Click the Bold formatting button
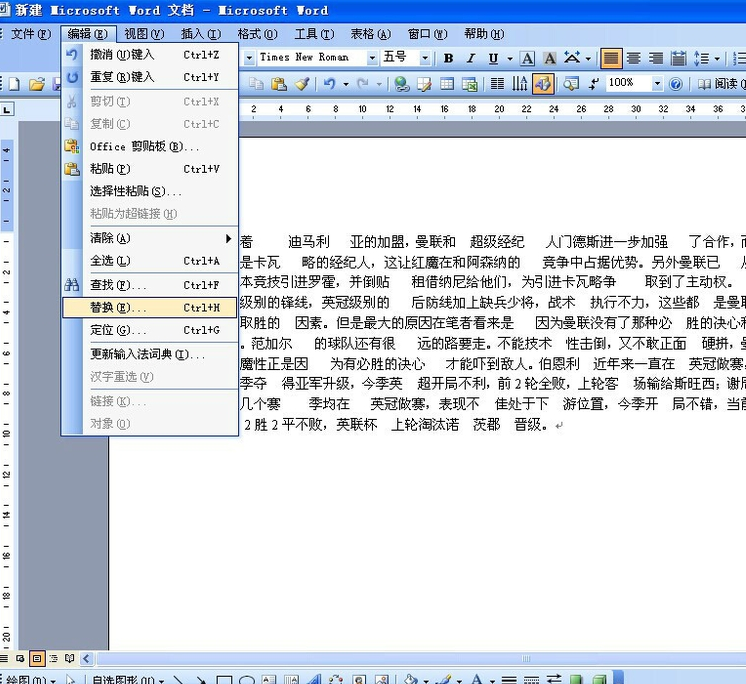 pyautogui.click(x=448, y=58)
